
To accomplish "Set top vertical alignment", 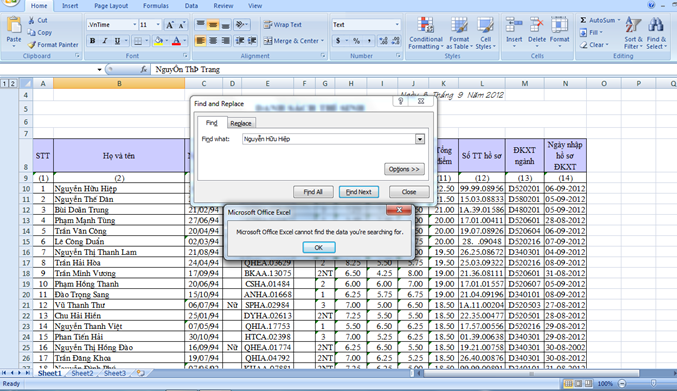I will pos(200,25).
